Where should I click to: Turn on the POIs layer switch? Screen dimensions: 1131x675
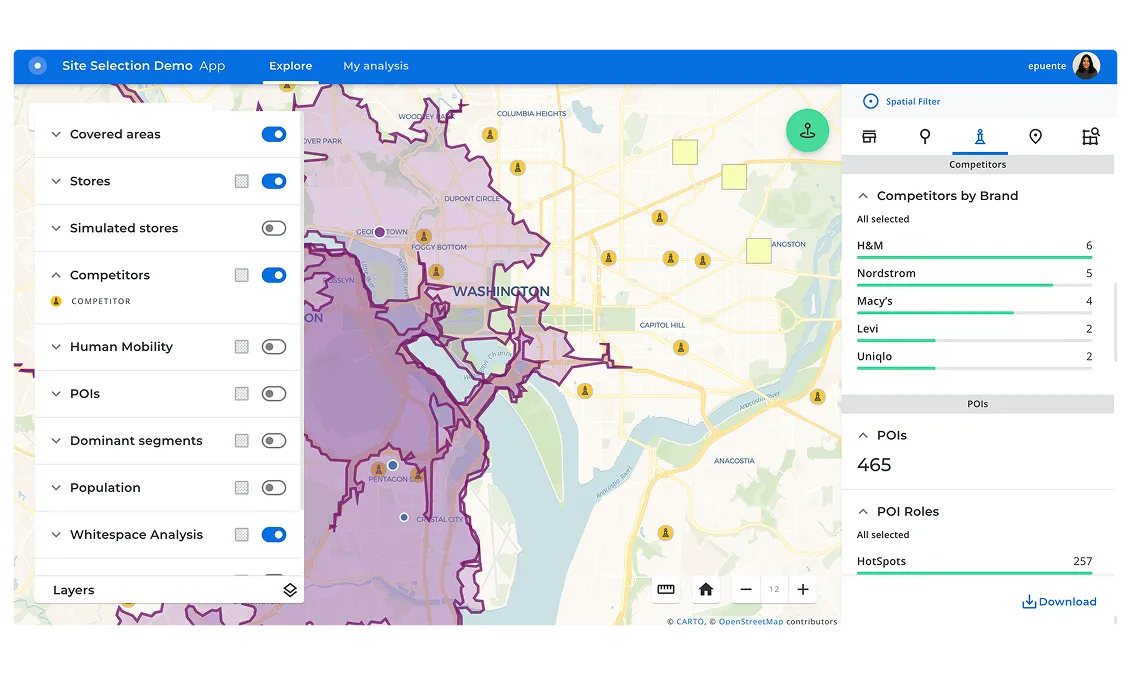click(x=274, y=393)
